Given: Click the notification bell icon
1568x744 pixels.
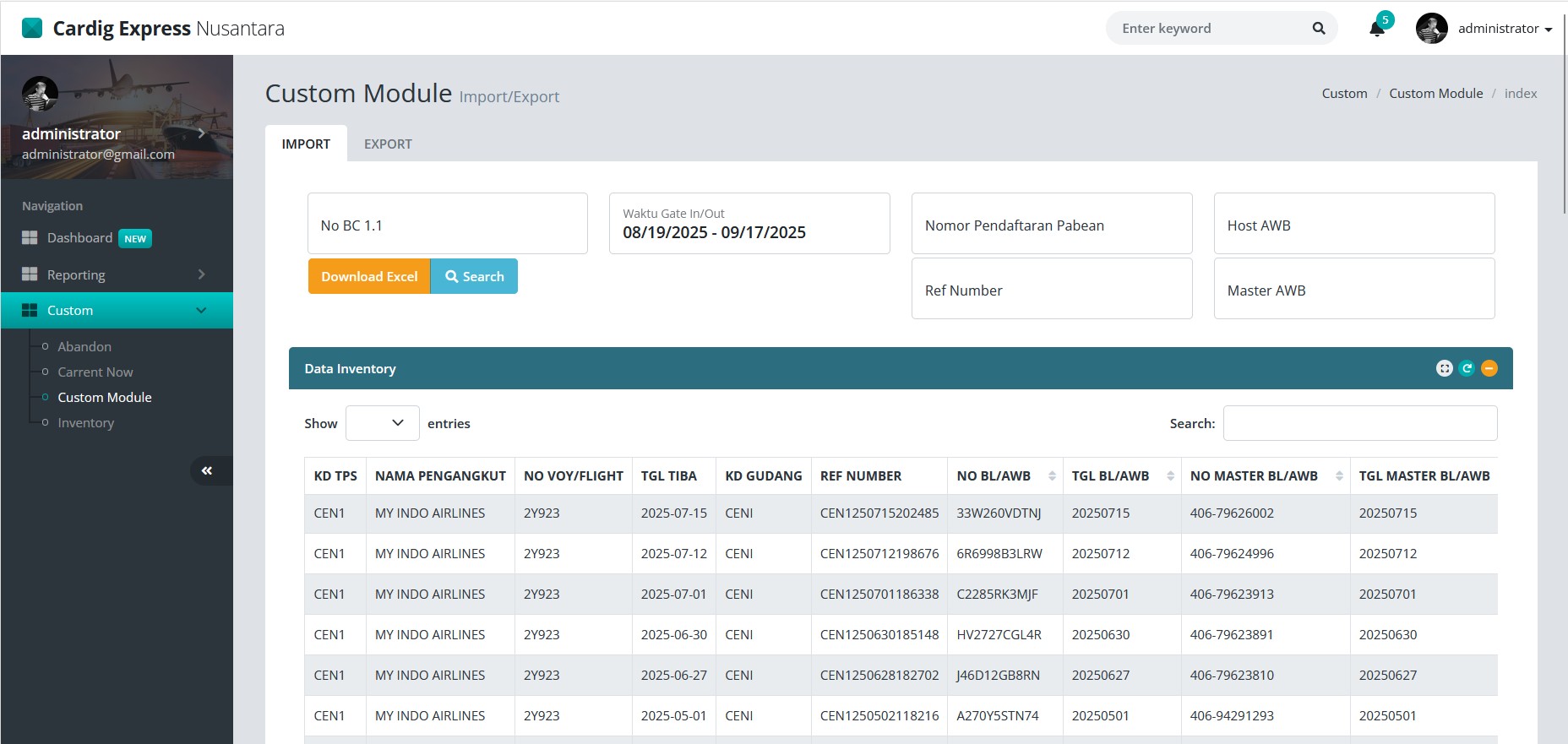Looking at the screenshot, I should click(1376, 30).
